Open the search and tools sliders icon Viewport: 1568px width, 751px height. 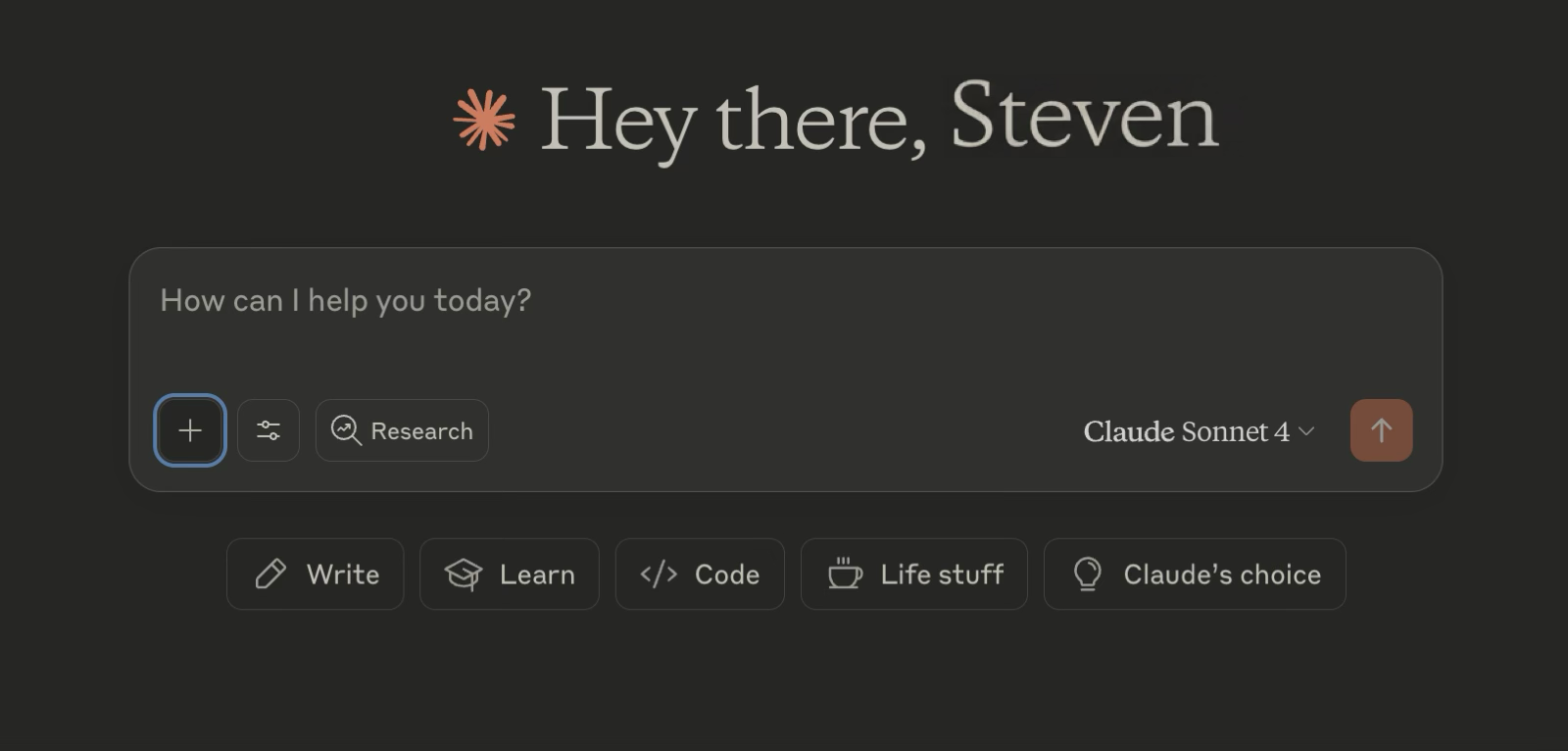pos(269,430)
